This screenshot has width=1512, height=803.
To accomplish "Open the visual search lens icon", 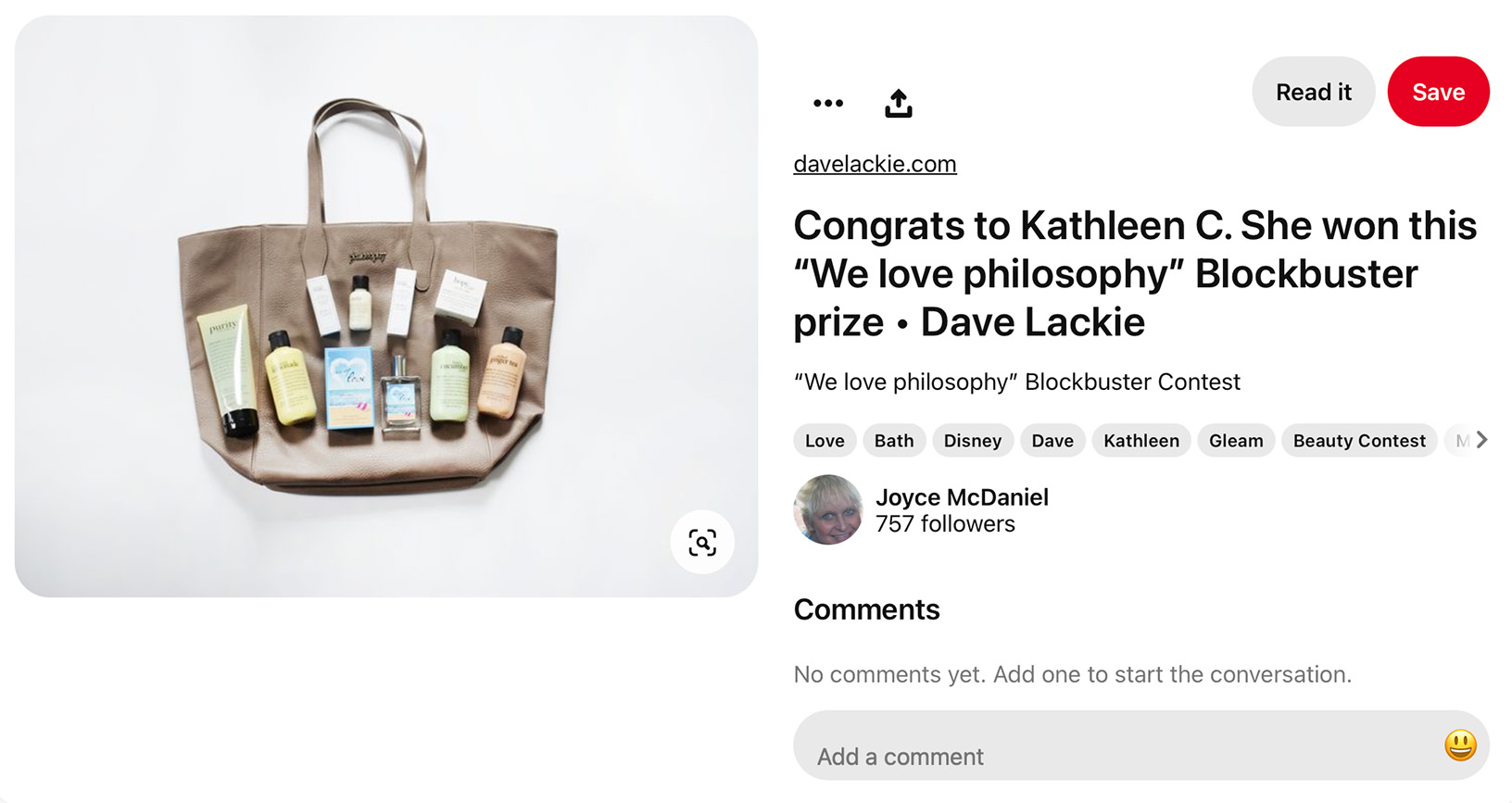I will (702, 542).
